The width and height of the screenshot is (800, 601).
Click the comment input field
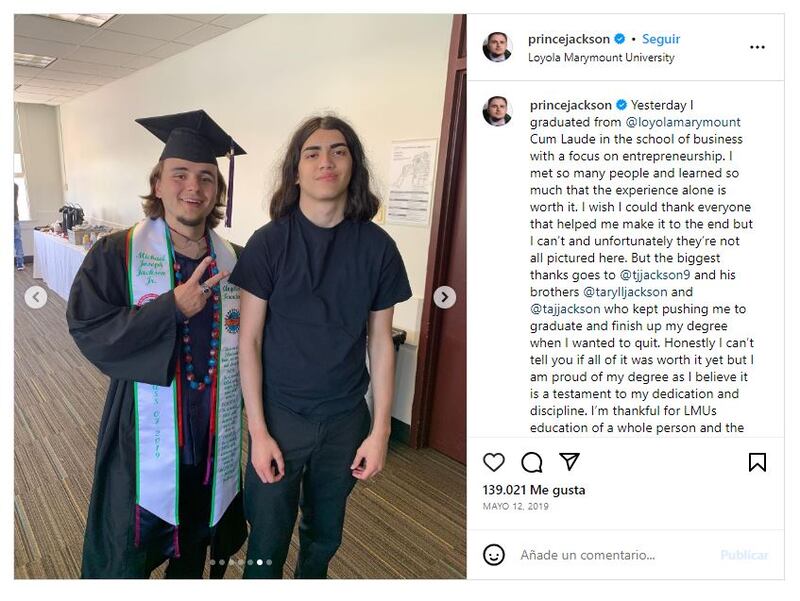pos(610,555)
